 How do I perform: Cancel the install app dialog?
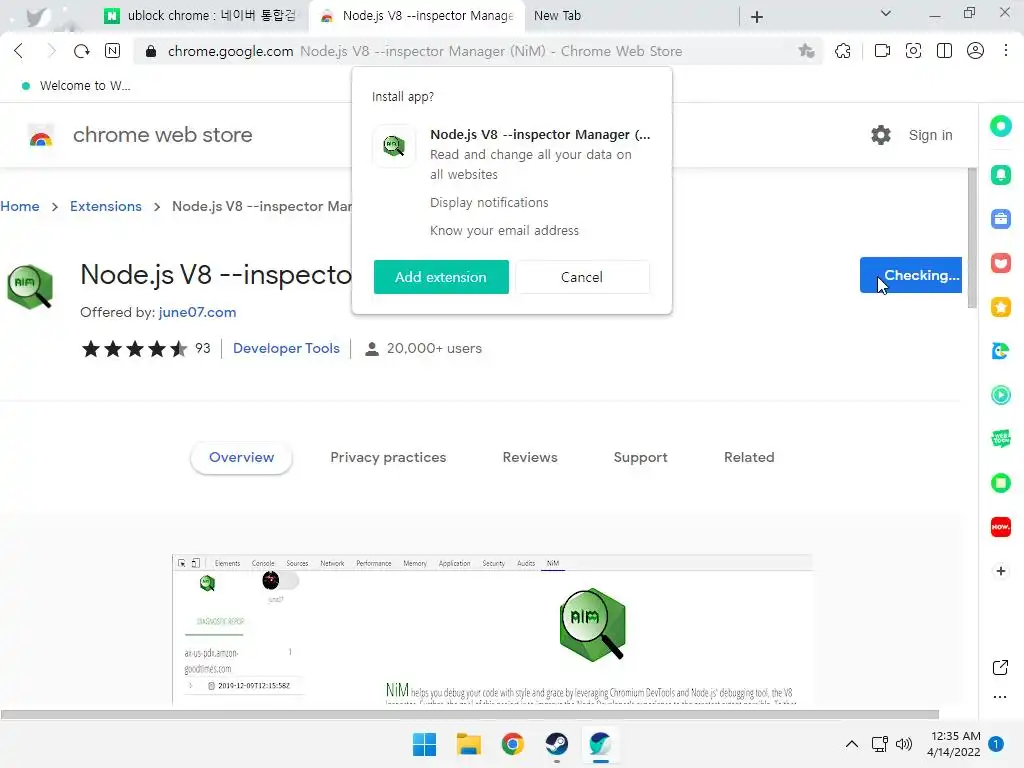click(x=582, y=277)
